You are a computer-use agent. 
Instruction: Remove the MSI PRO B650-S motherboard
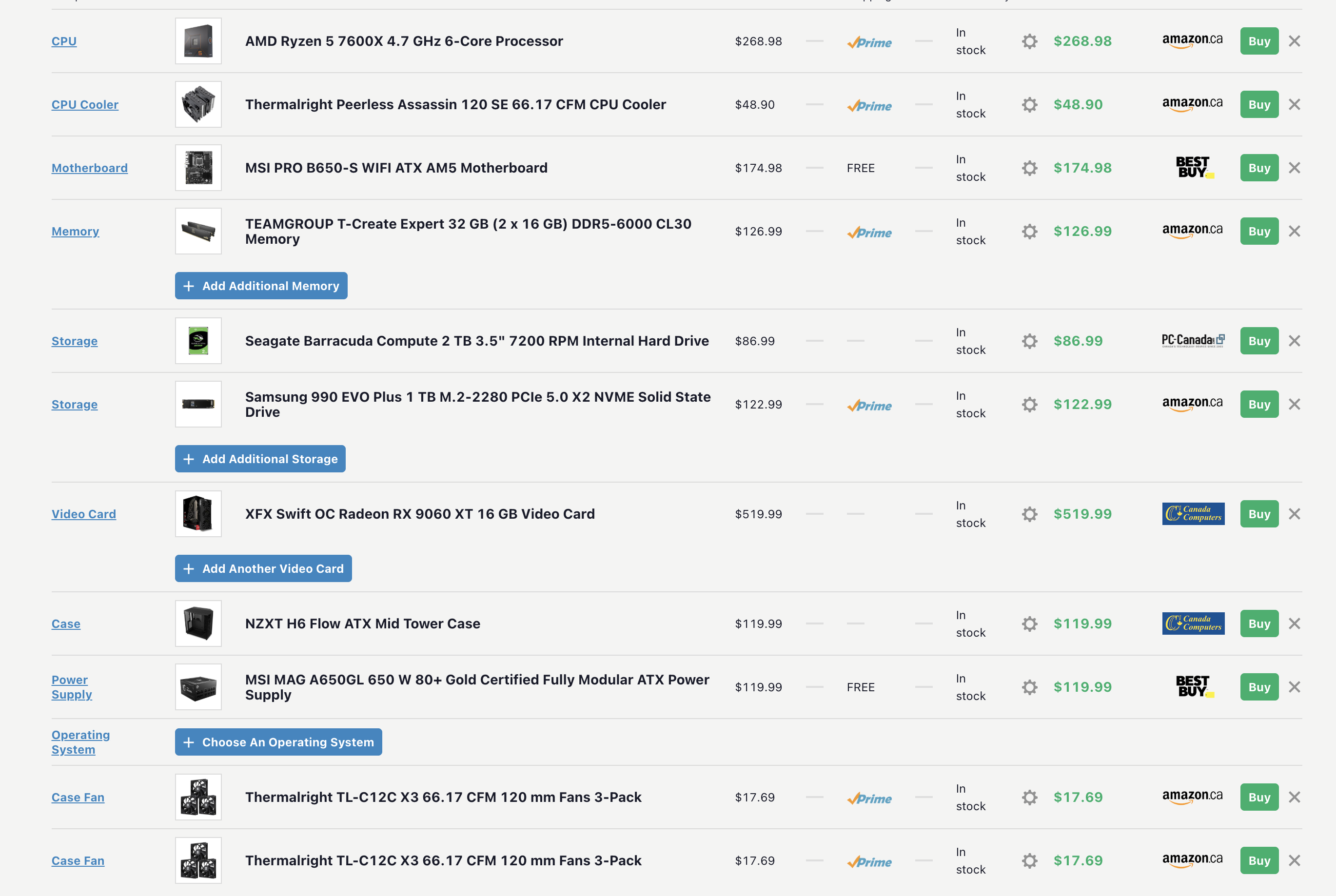(x=1294, y=168)
